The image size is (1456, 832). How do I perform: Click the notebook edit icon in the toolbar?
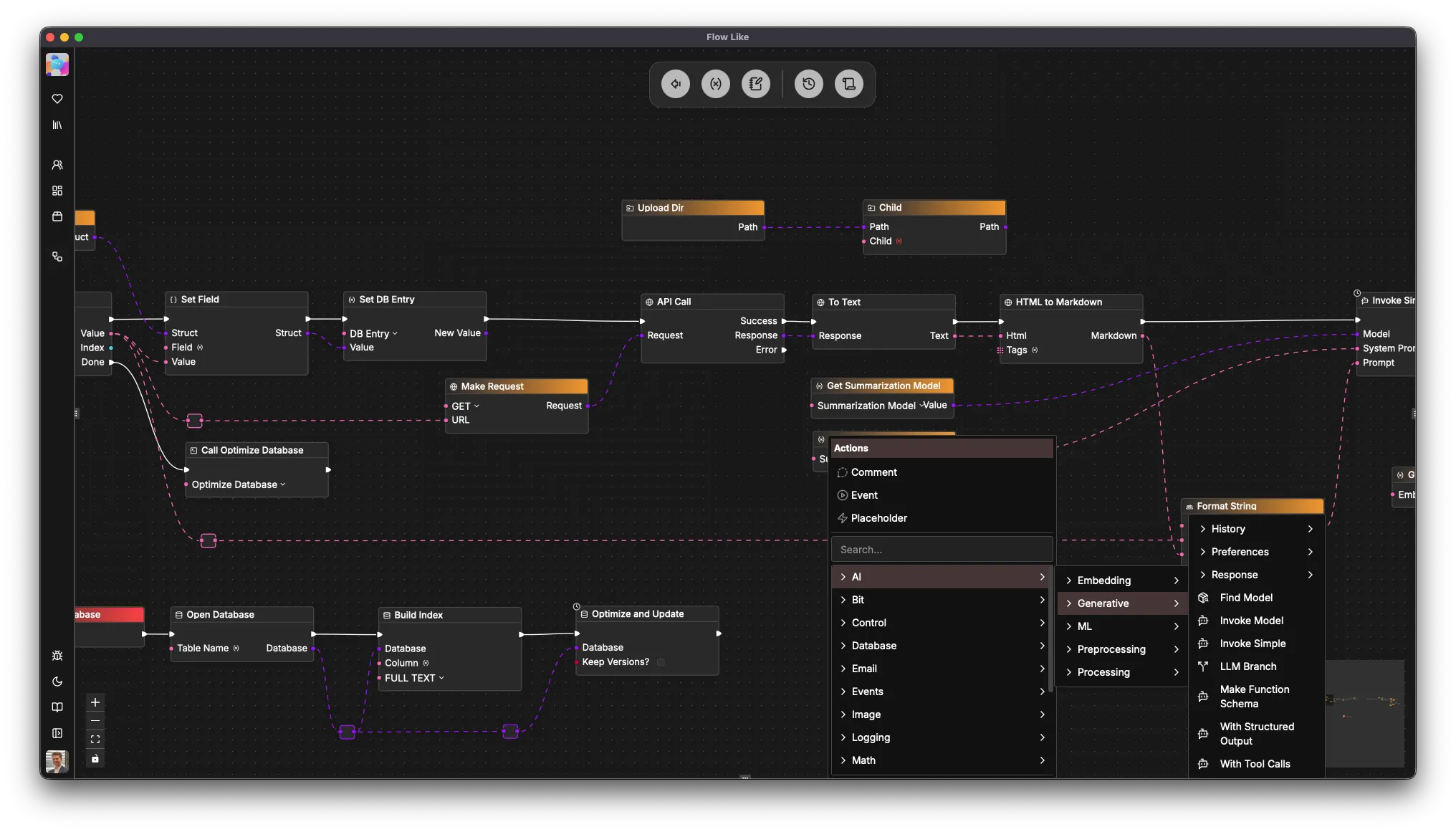(755, 84)
